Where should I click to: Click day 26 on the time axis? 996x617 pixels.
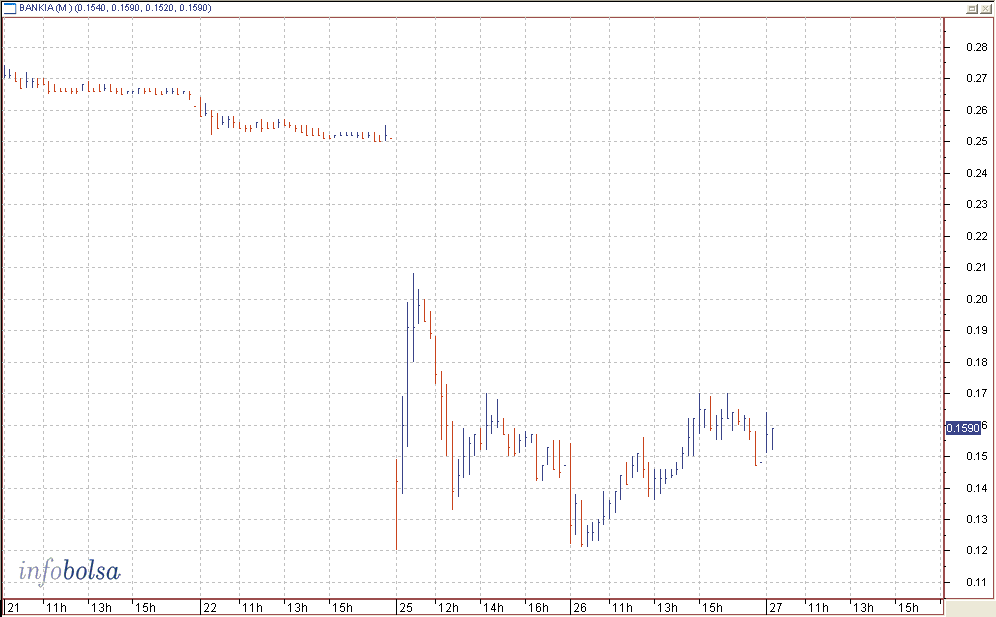[x=580, y=607]
